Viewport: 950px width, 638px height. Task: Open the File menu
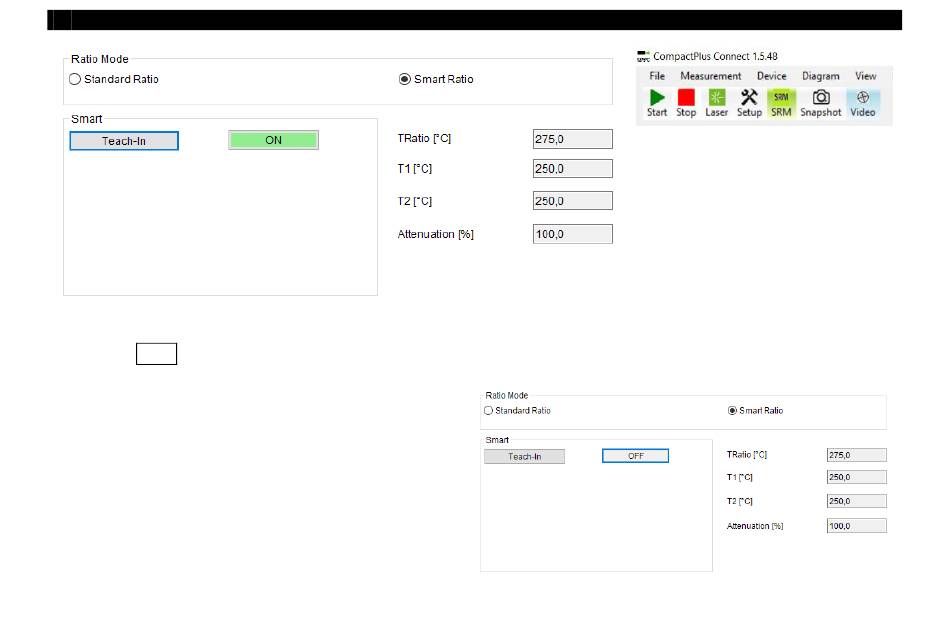[x=657, y=76]
